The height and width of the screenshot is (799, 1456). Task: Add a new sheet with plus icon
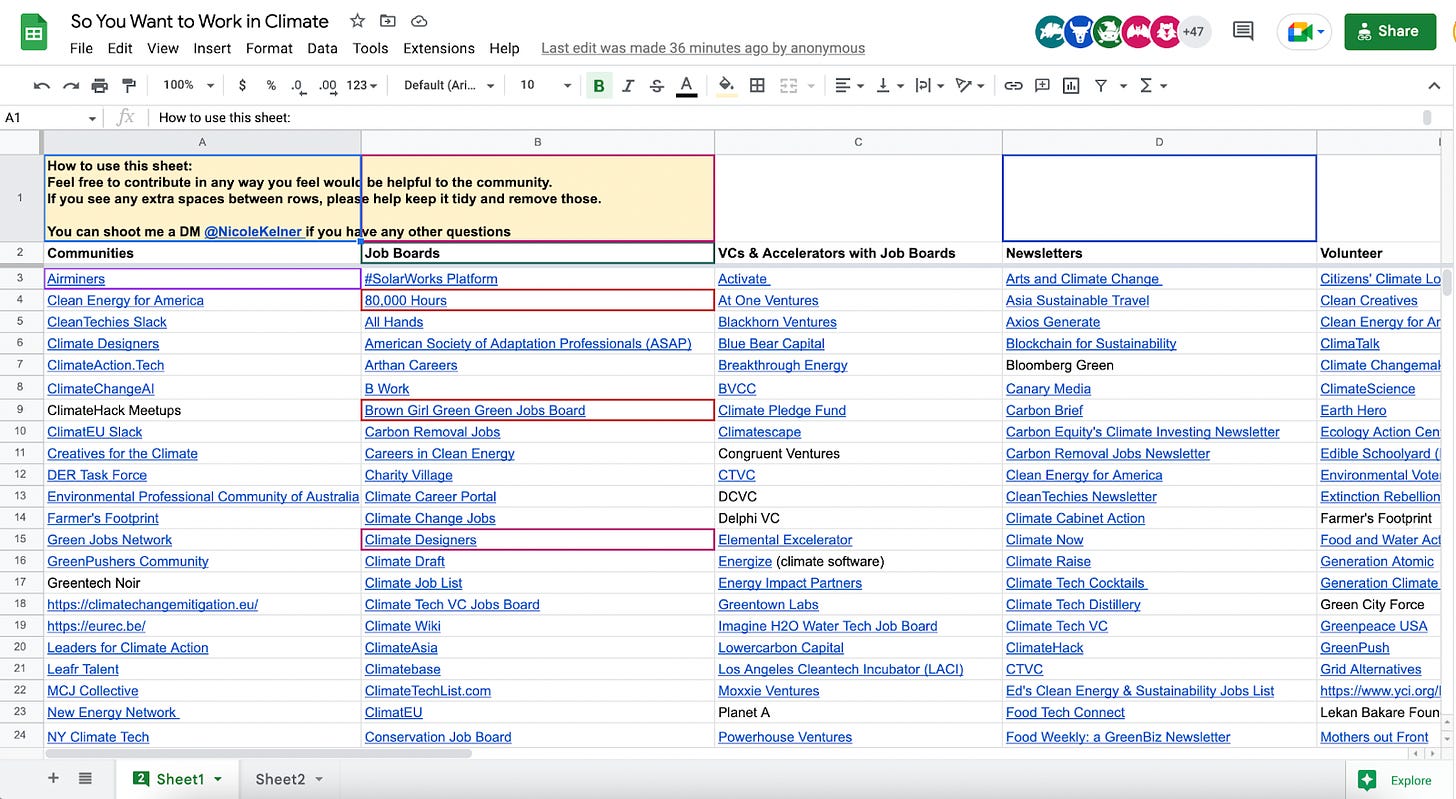point(53,778)
